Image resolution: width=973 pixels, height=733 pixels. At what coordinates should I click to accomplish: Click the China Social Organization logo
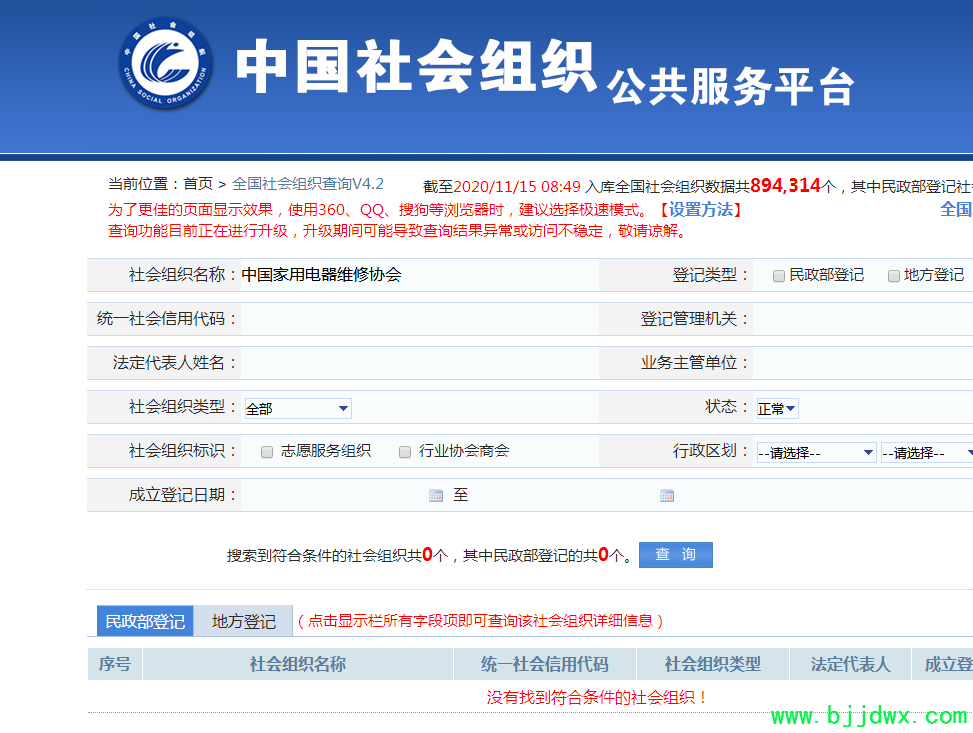click(166, 63)
